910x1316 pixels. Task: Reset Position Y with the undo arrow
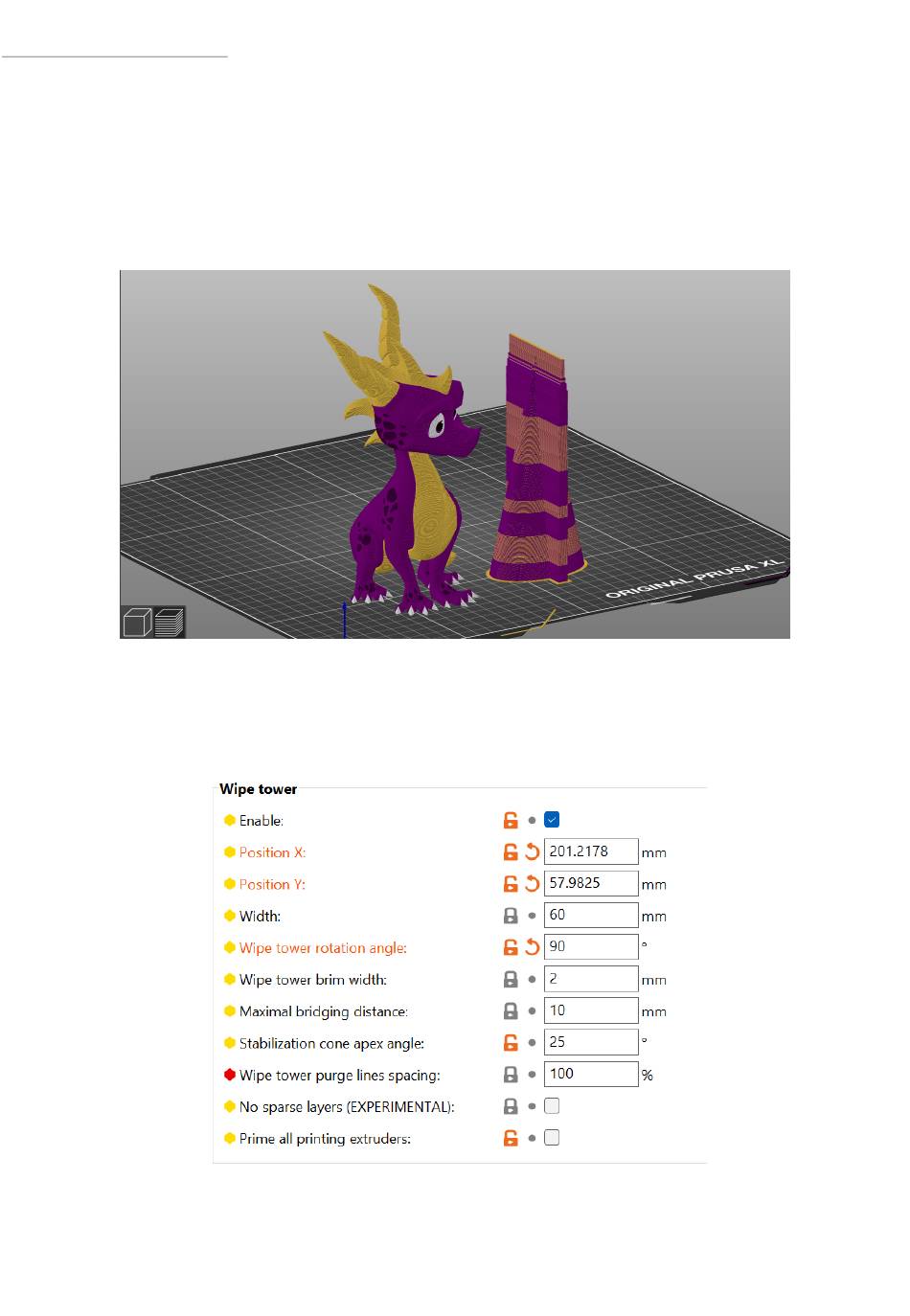pyautogui.click(x=533, y=883)
